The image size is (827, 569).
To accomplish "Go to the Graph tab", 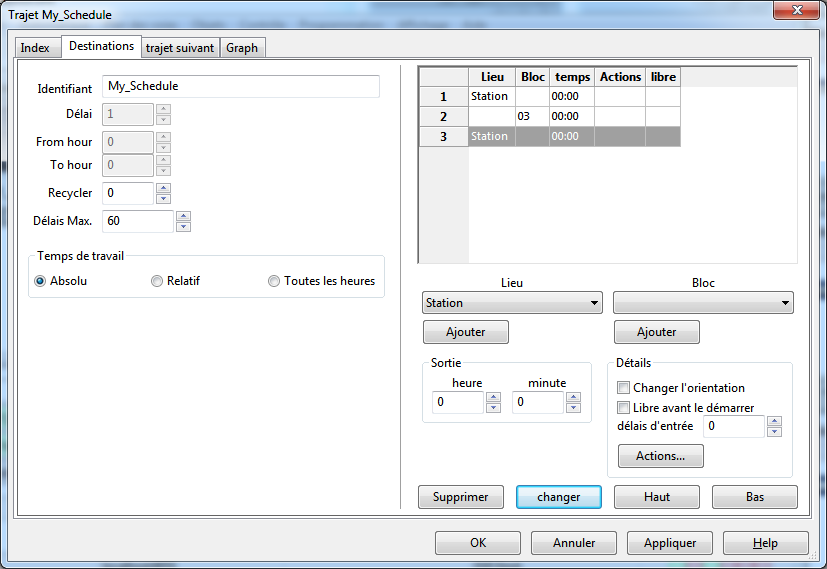I will click(x=242, y=48).
